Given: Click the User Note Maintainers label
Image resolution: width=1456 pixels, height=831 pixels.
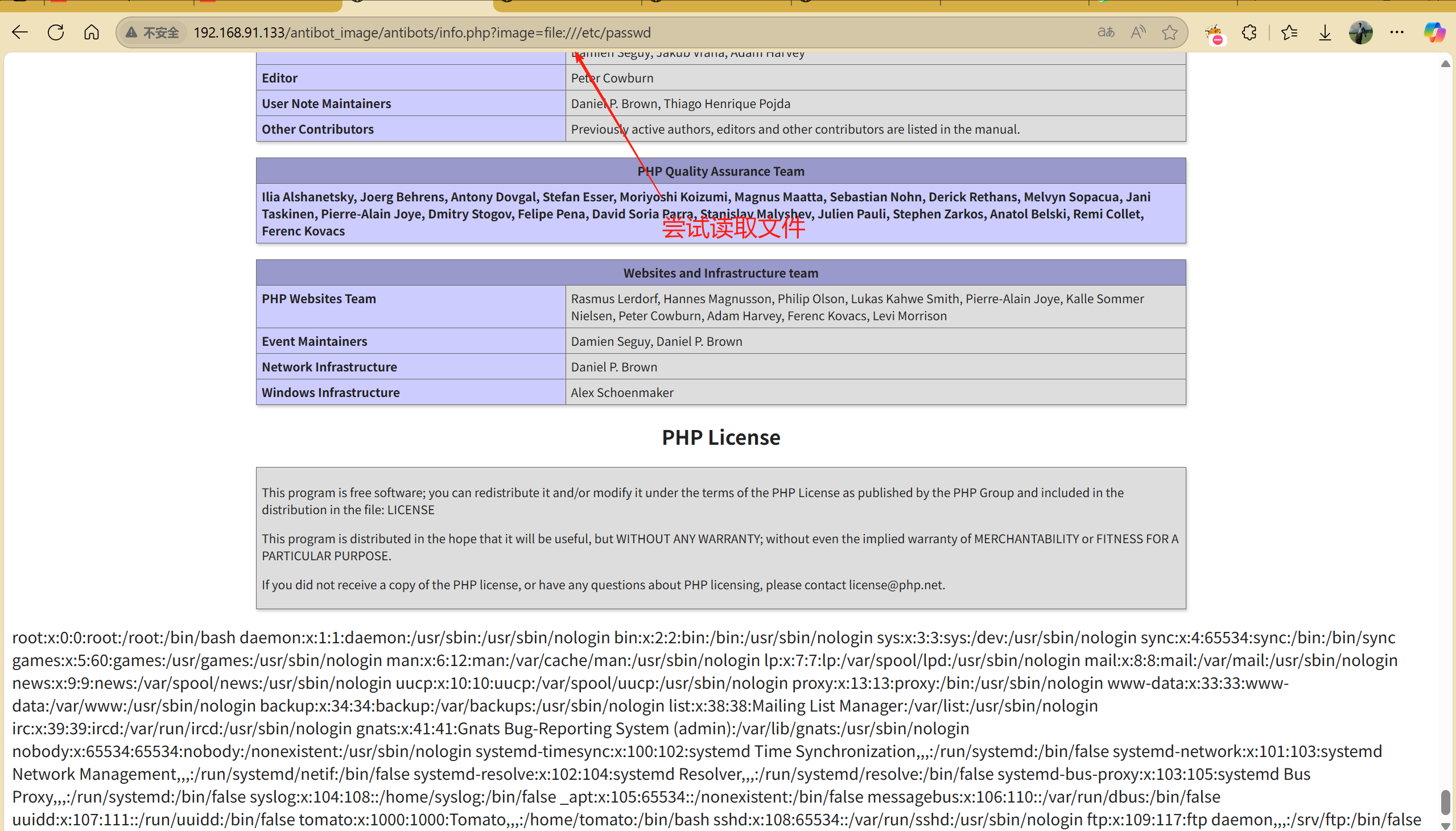Looking at the screenshot, I should click(327, 104).
